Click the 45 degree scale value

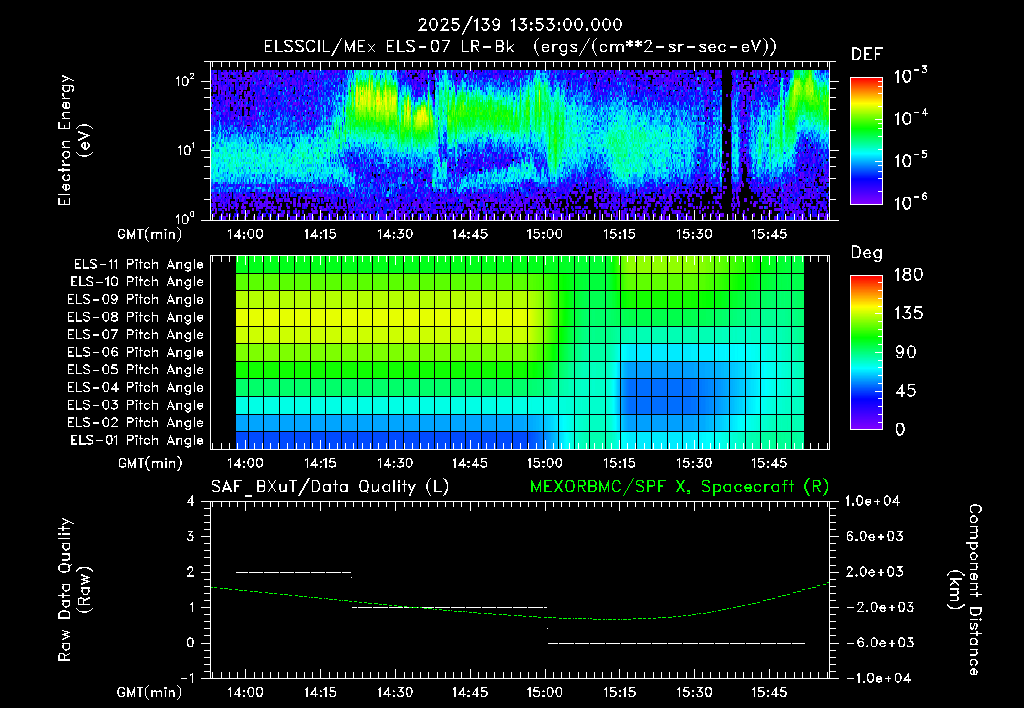905,391
